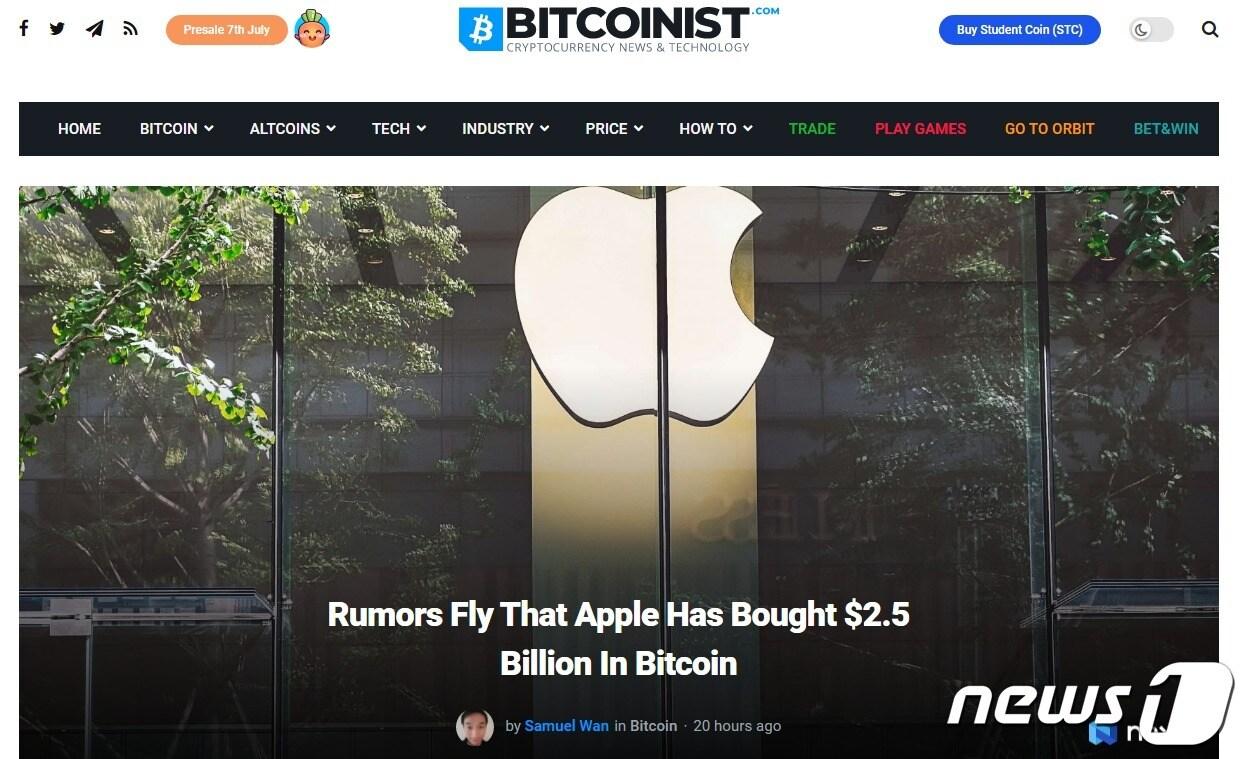The image size is (1240, 759).
Task: Open the Telegram paper plane icon
Action: coord(94,29)
